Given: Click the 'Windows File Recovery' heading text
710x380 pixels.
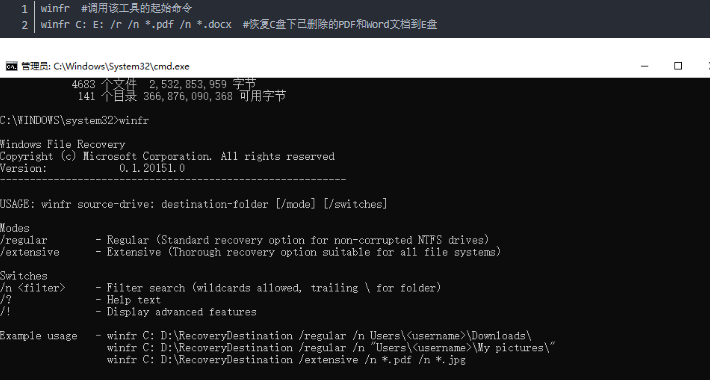Looking at the screenshot, I should (x=62, y=144).
